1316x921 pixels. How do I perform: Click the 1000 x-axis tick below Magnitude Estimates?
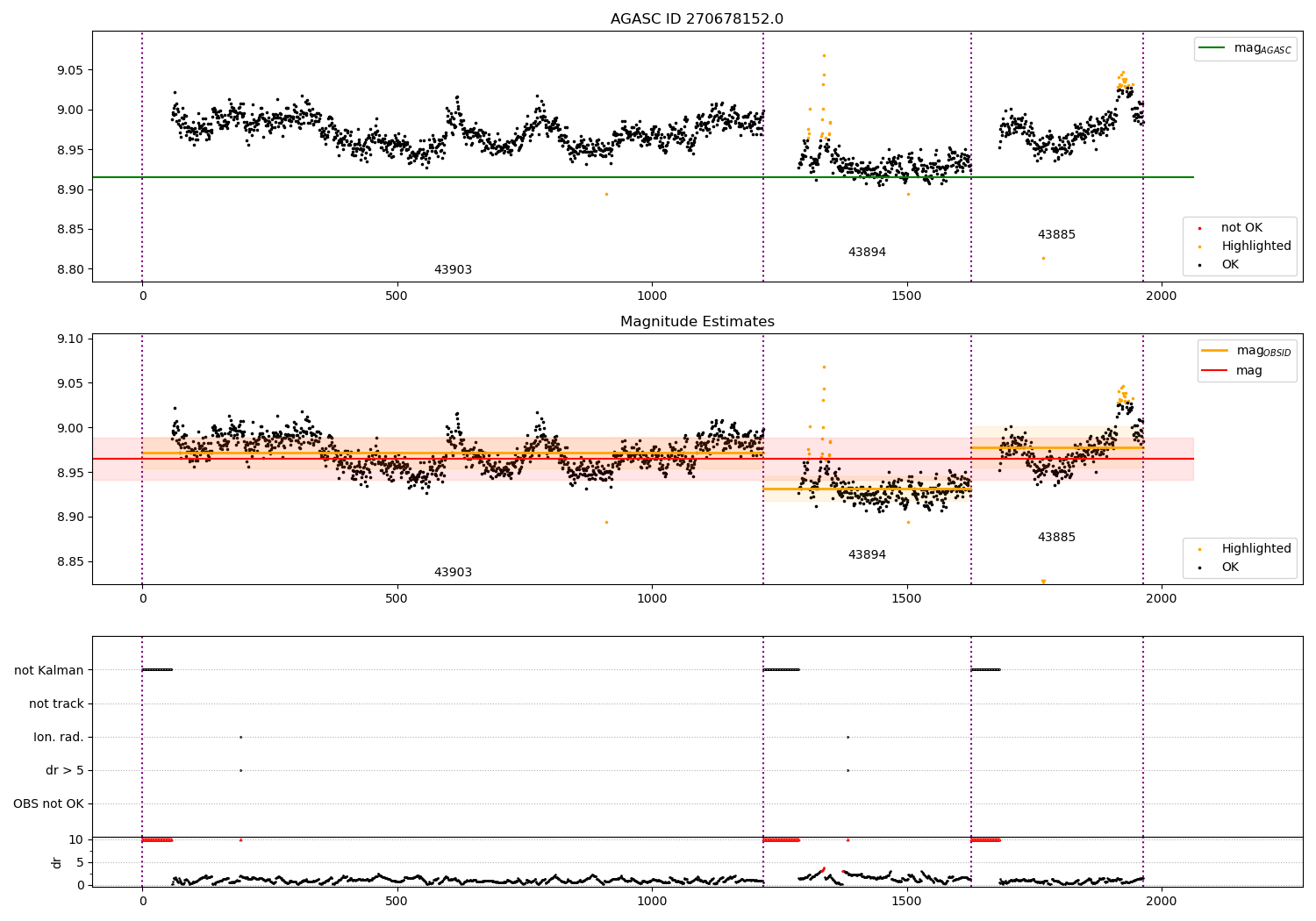[652, 599]
